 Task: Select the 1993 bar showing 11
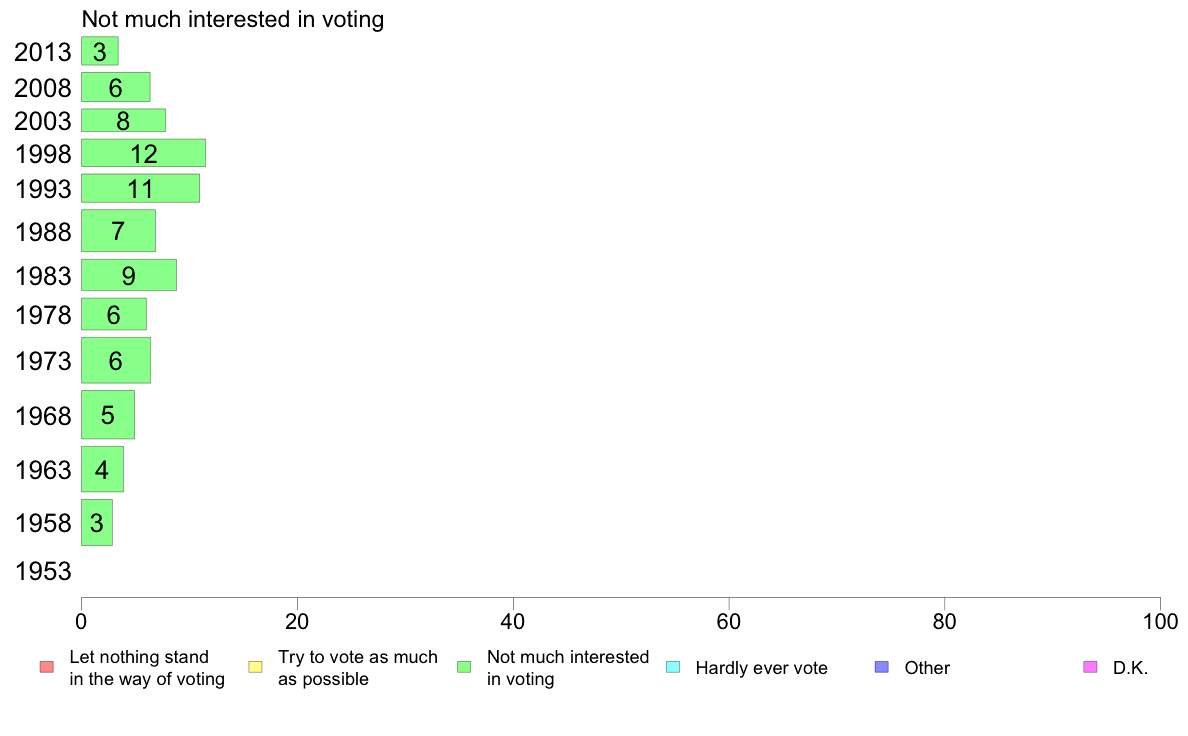click(140, 188)
